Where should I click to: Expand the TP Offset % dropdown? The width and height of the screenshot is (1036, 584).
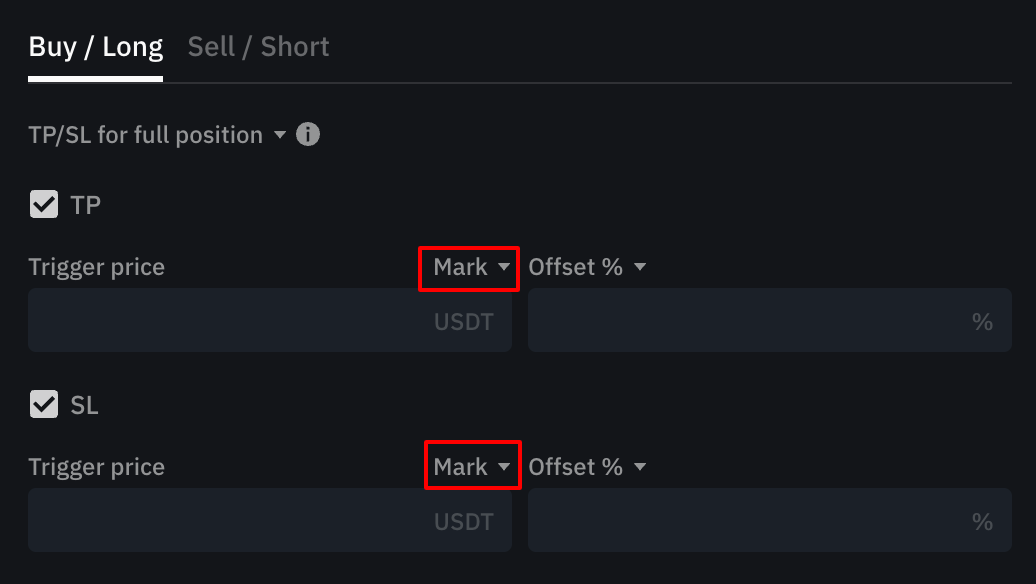click(587, 267)
